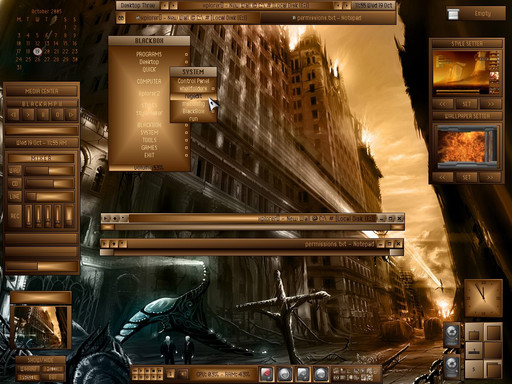Click << under the Wallpaper Setter preview

[x=443, y=177]
